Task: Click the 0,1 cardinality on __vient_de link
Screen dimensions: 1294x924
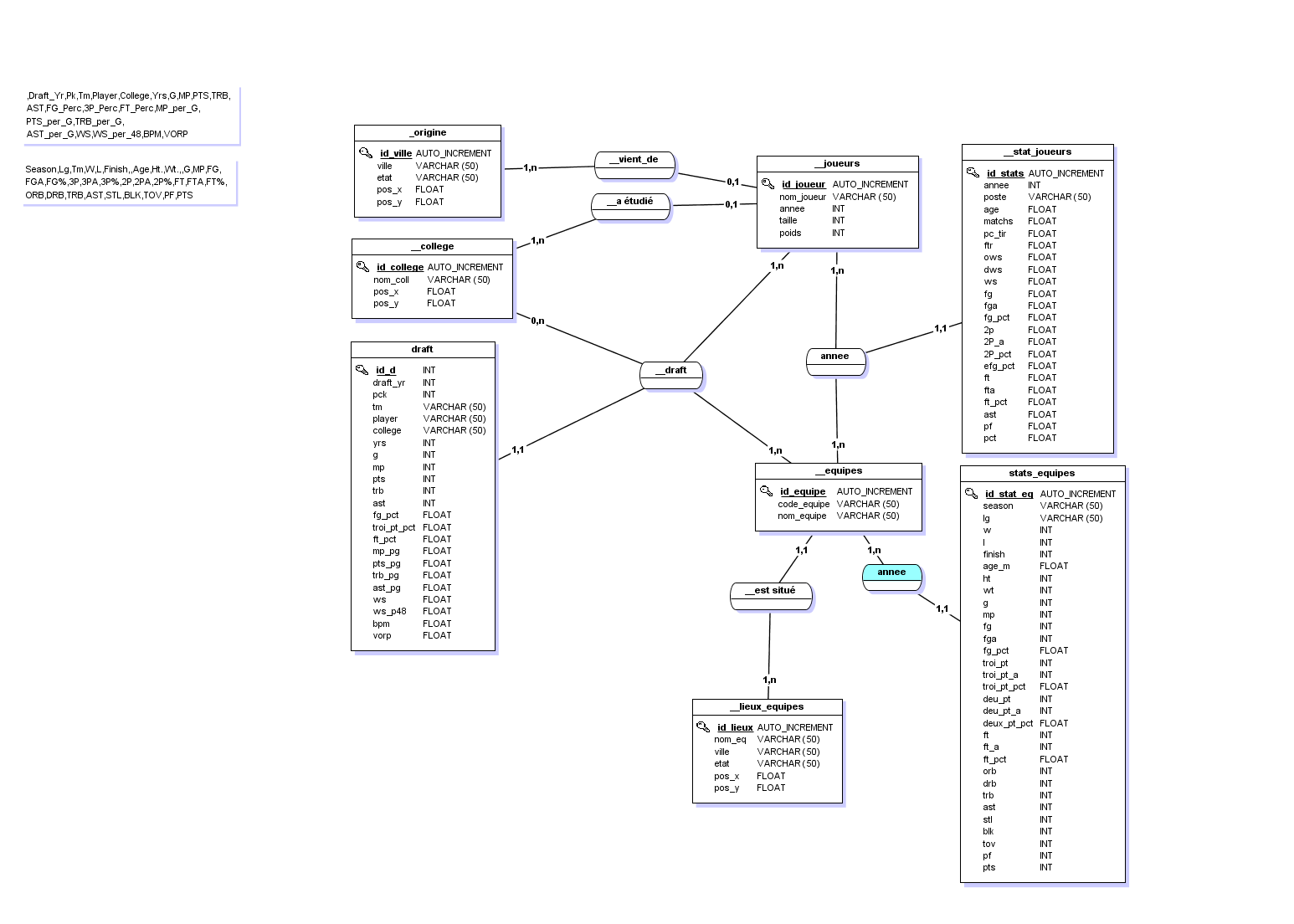Action: click(x=733, y=182)
